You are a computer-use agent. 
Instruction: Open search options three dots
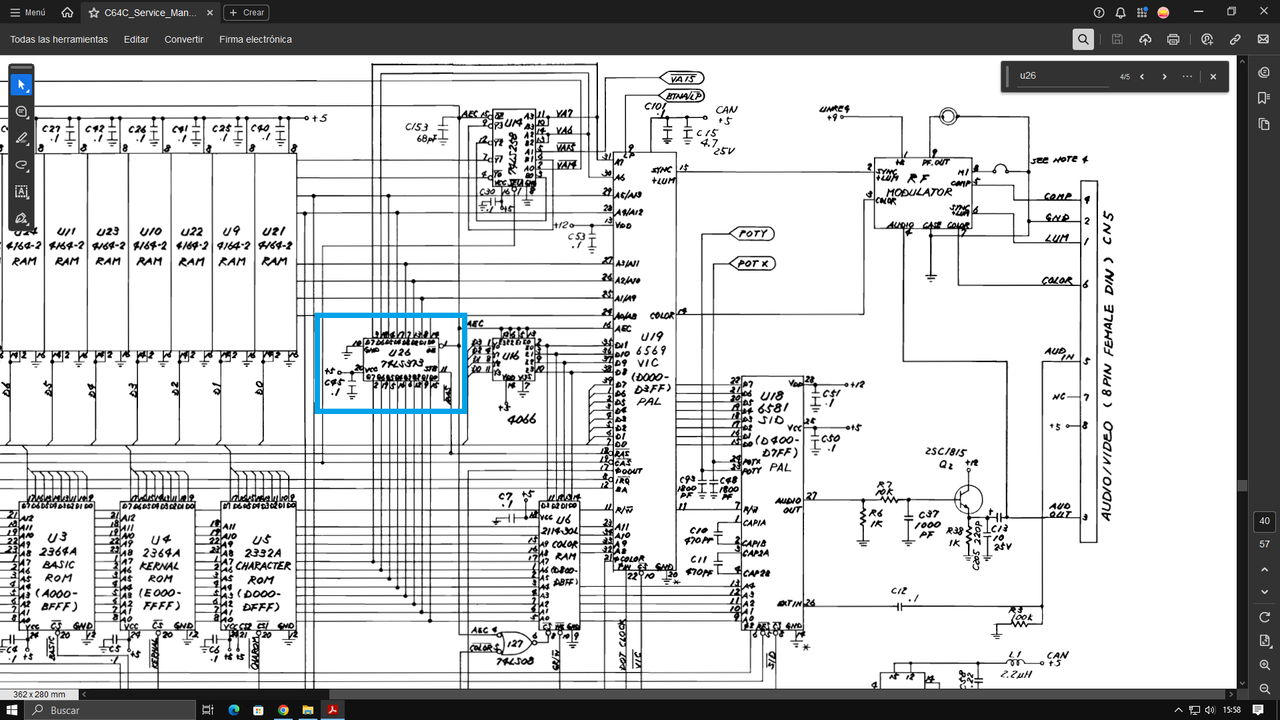[x=1187, y=76]
